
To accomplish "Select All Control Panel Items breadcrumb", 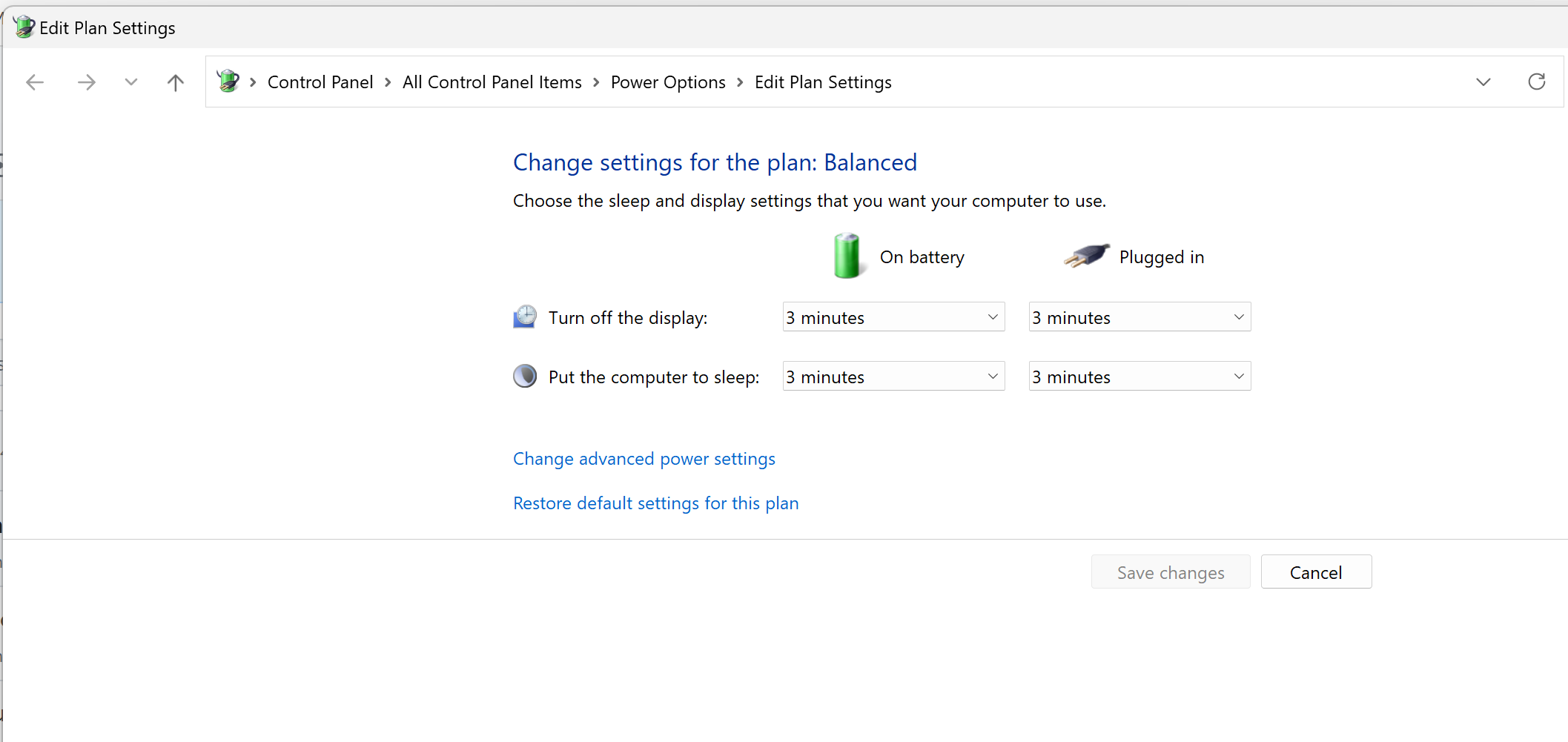I will (492, 82).
